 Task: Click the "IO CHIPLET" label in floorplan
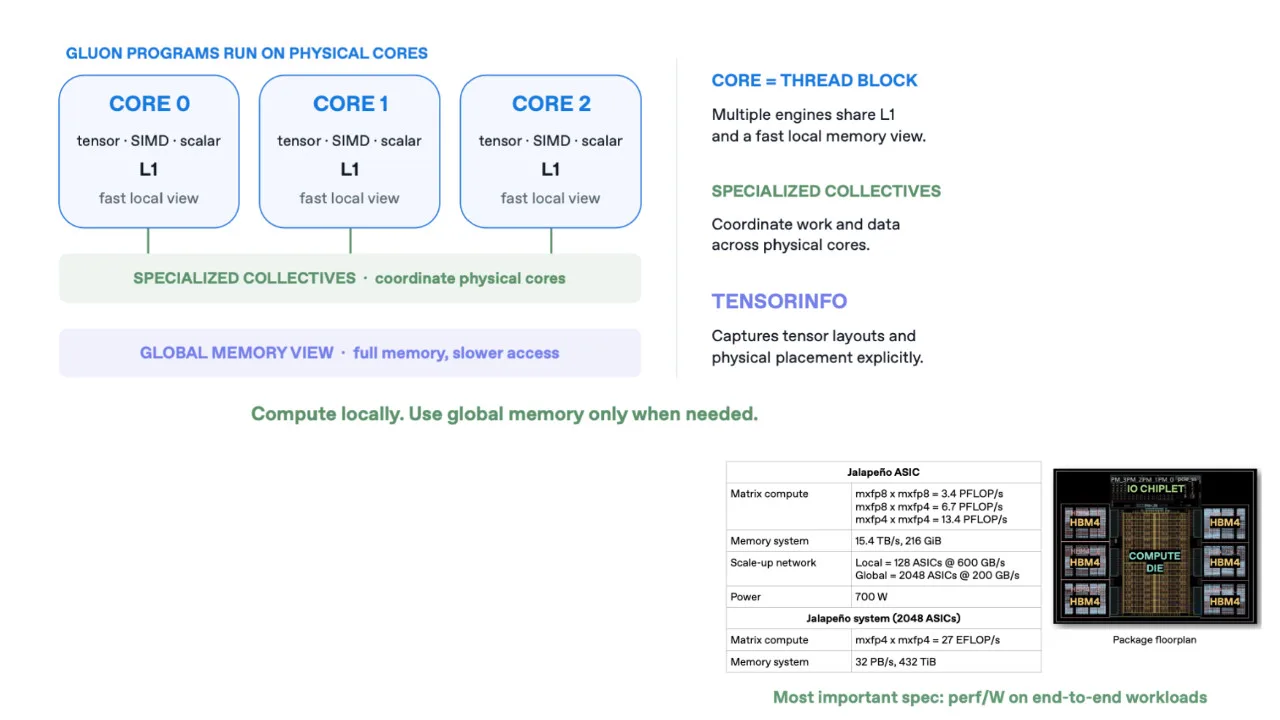[x=1155, y=489]
